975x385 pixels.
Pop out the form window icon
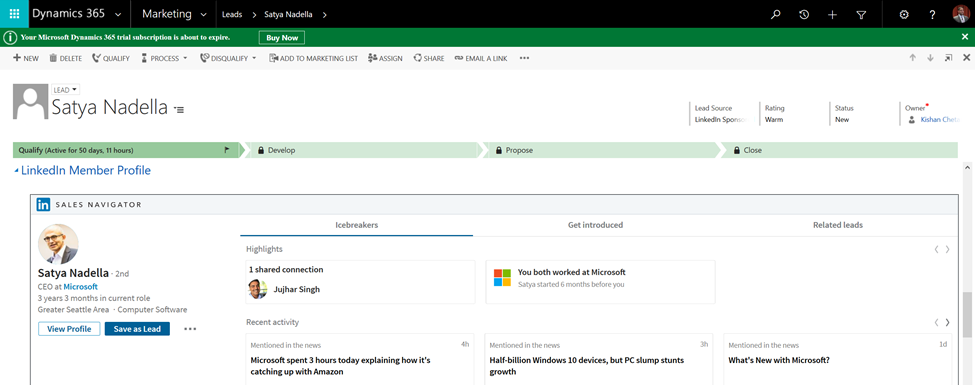point(948,58)
